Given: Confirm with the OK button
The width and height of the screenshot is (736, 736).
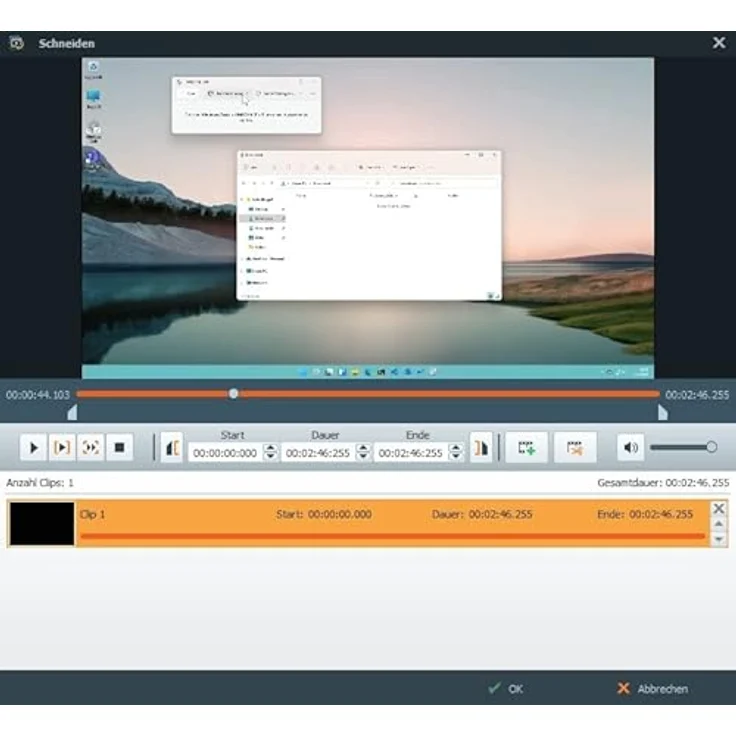Looking at the screenshot, I should (506, 689).
